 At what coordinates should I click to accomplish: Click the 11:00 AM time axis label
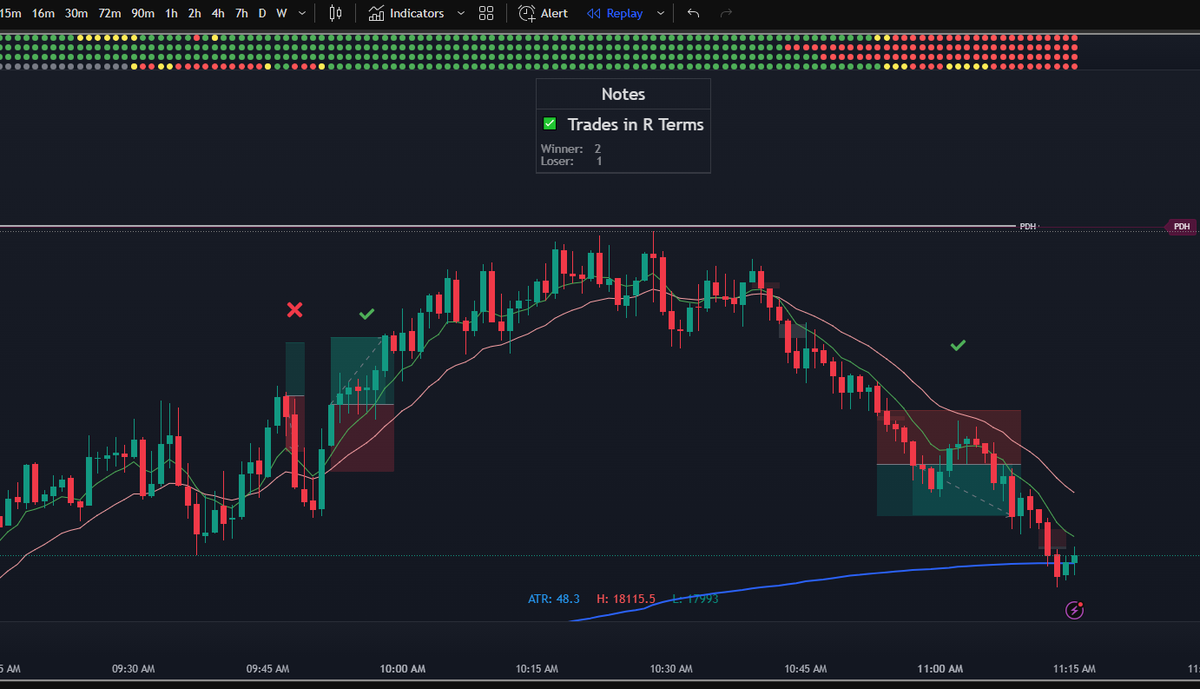click(x=939, y=668)
